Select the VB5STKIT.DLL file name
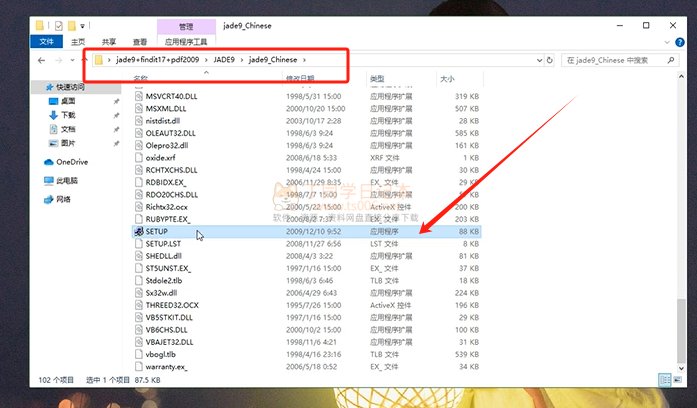Image resolution: width=697 pixels, height=408 pixels. 169,318
